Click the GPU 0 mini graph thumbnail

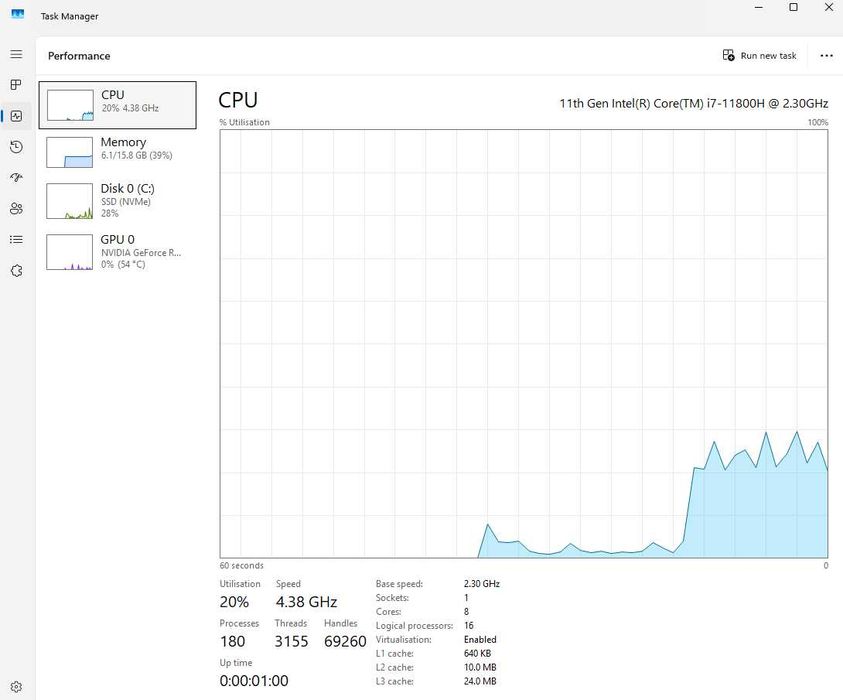pos(69,252)
